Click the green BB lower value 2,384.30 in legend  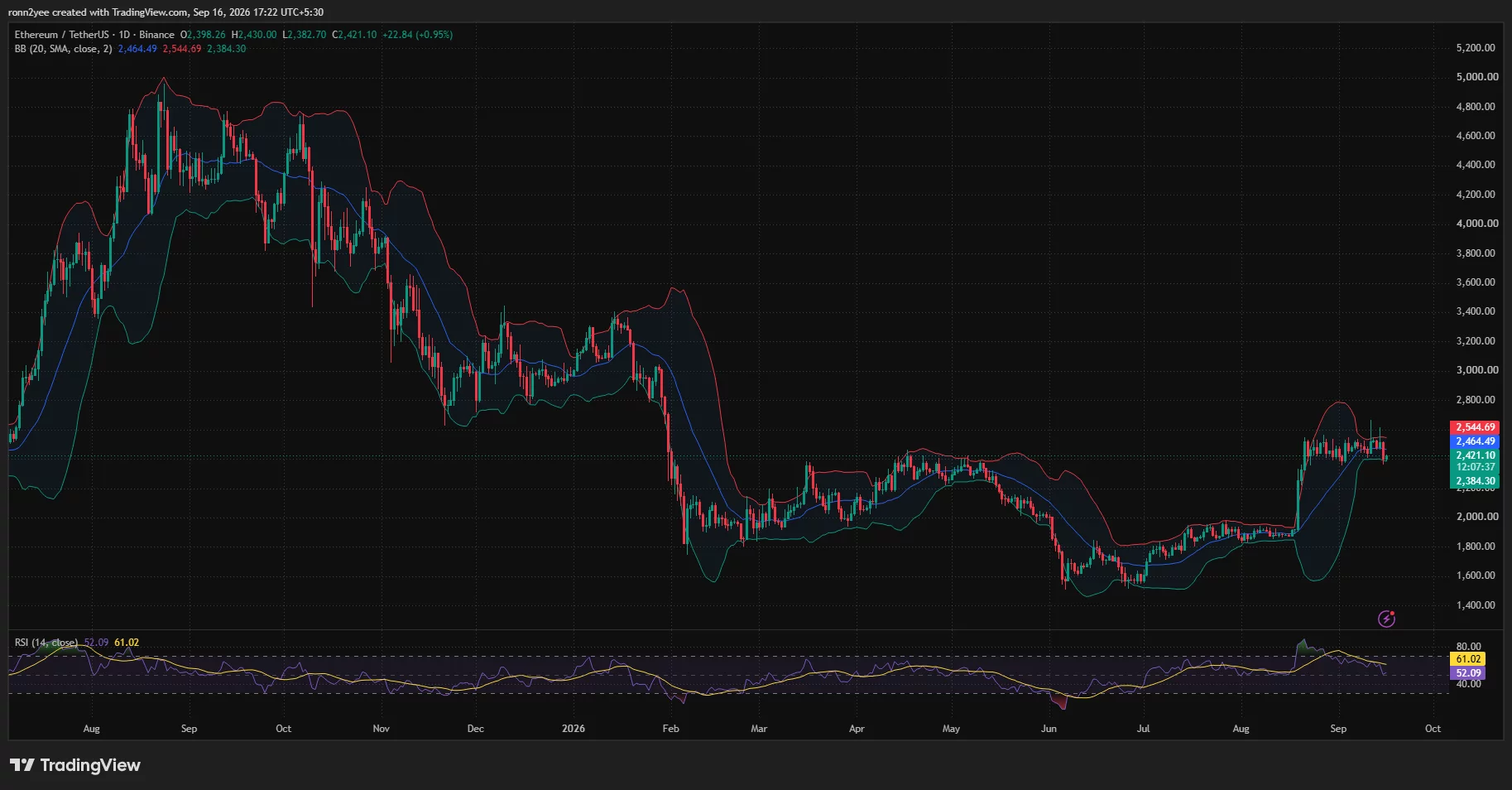click(226, 49)
